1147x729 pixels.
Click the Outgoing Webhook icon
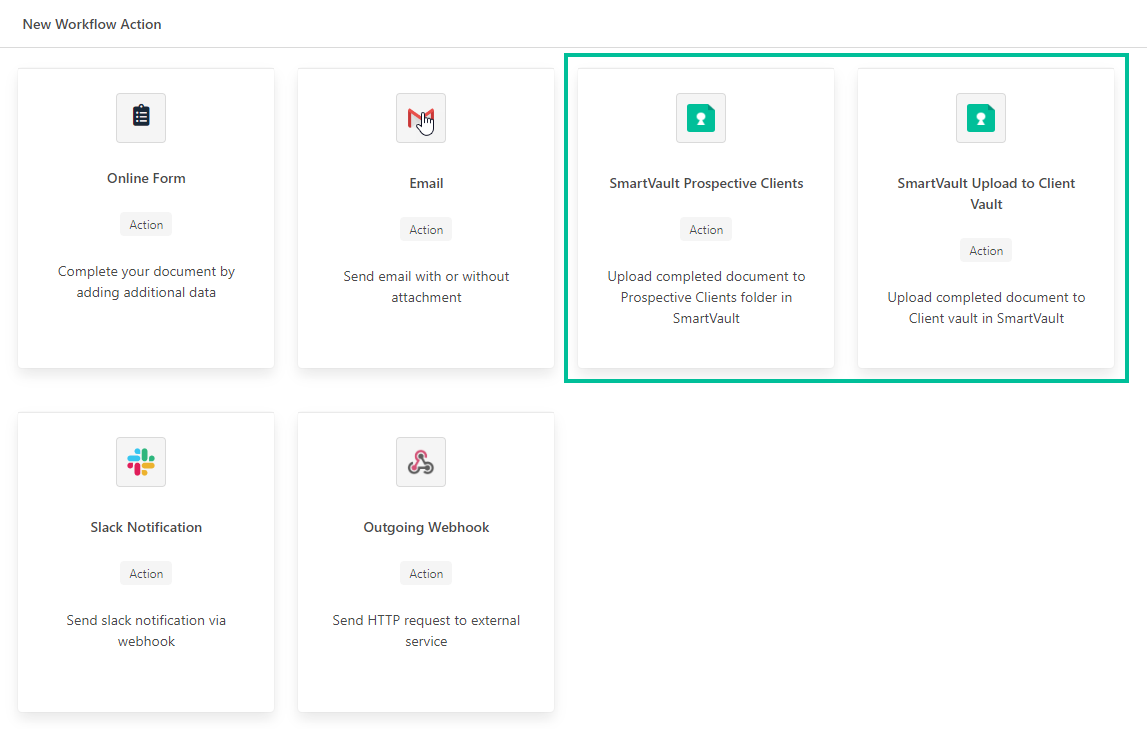click(x=420, y=461)
